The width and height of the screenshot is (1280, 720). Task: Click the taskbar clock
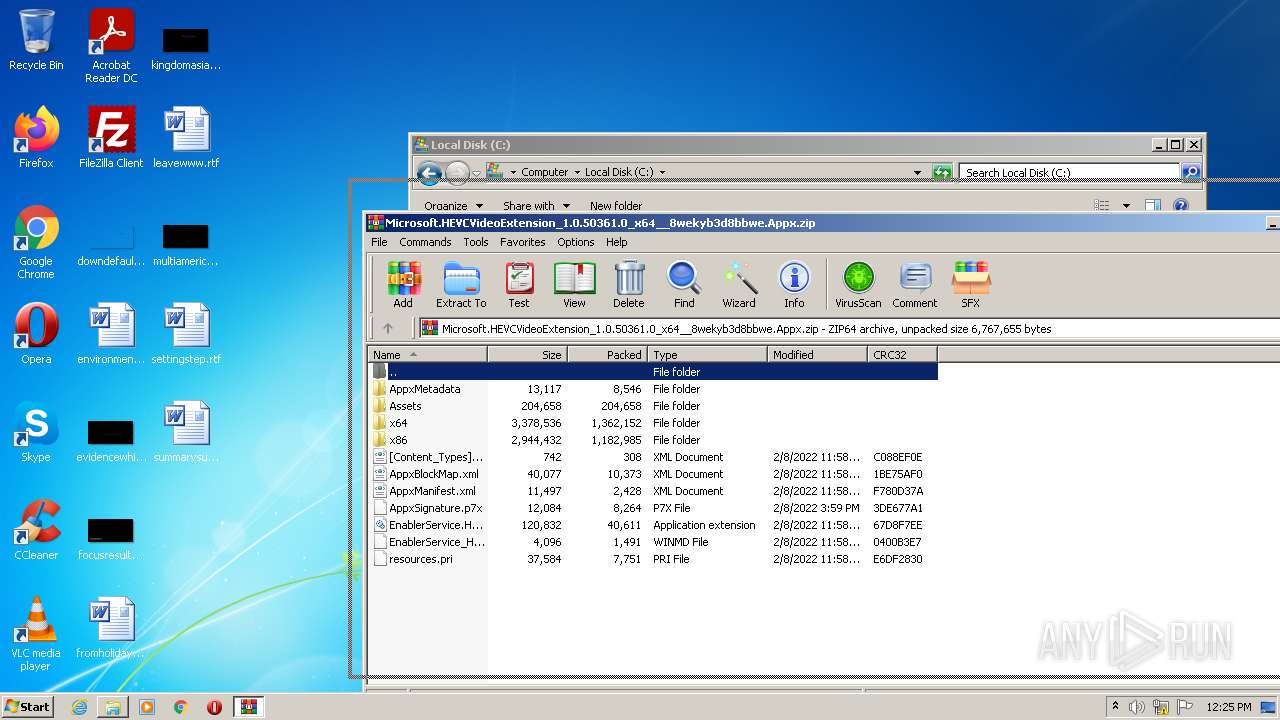[x=1227, y=707]
